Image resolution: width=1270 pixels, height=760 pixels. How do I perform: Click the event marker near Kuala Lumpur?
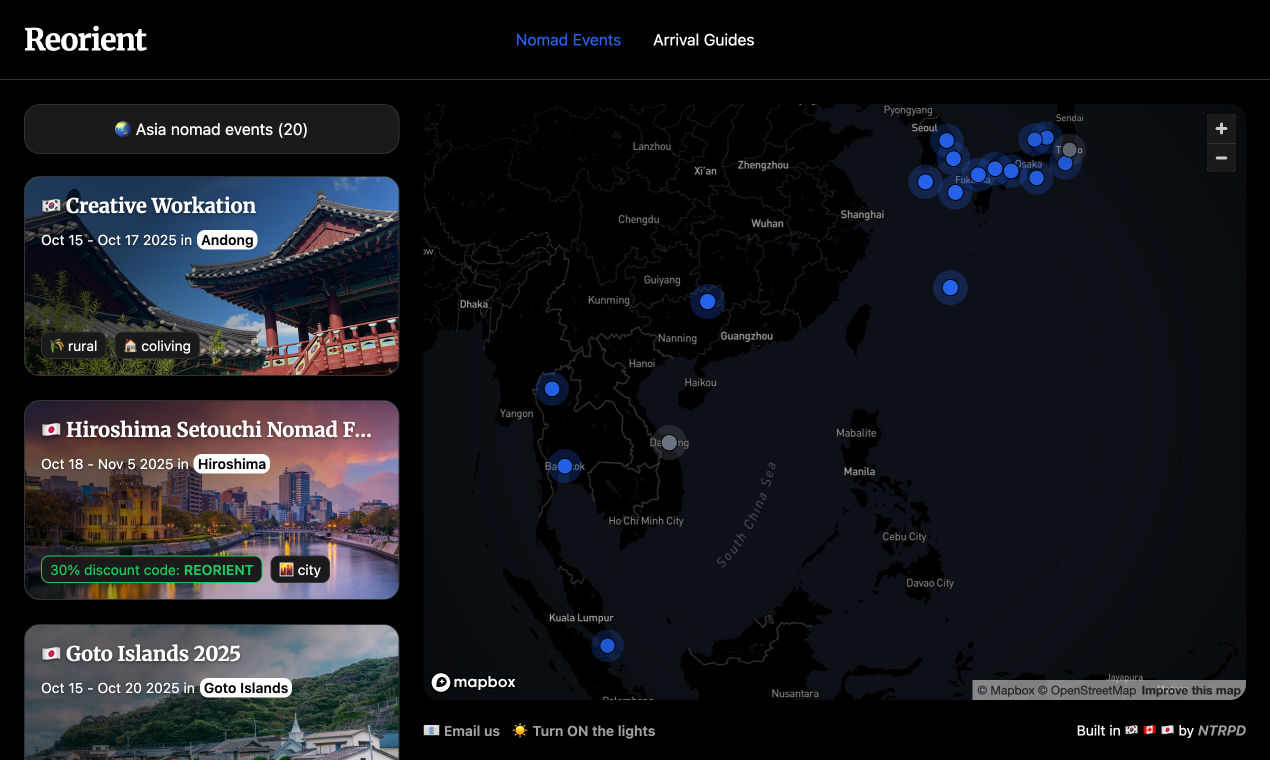coord(607,646)
